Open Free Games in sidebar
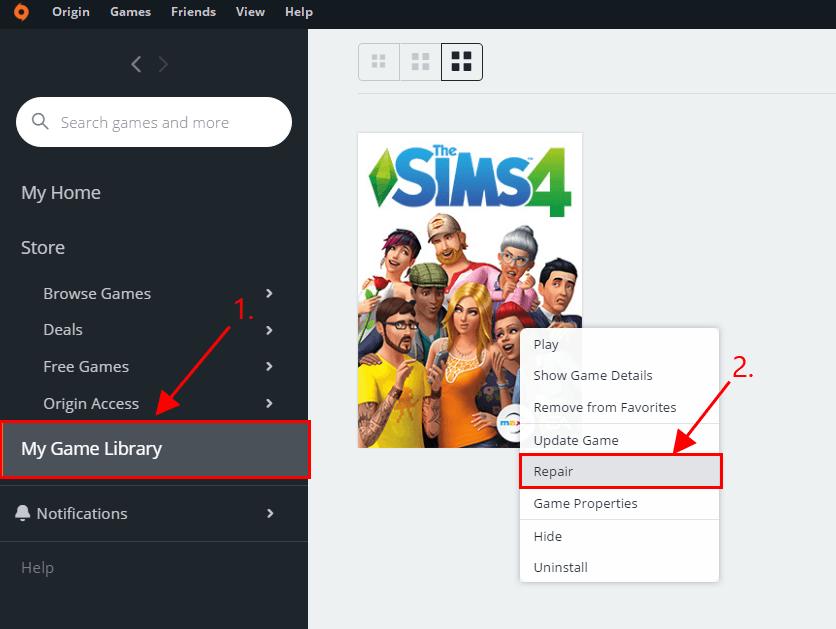The width and height of the screenshot is (836, 629). pos(86,367)
